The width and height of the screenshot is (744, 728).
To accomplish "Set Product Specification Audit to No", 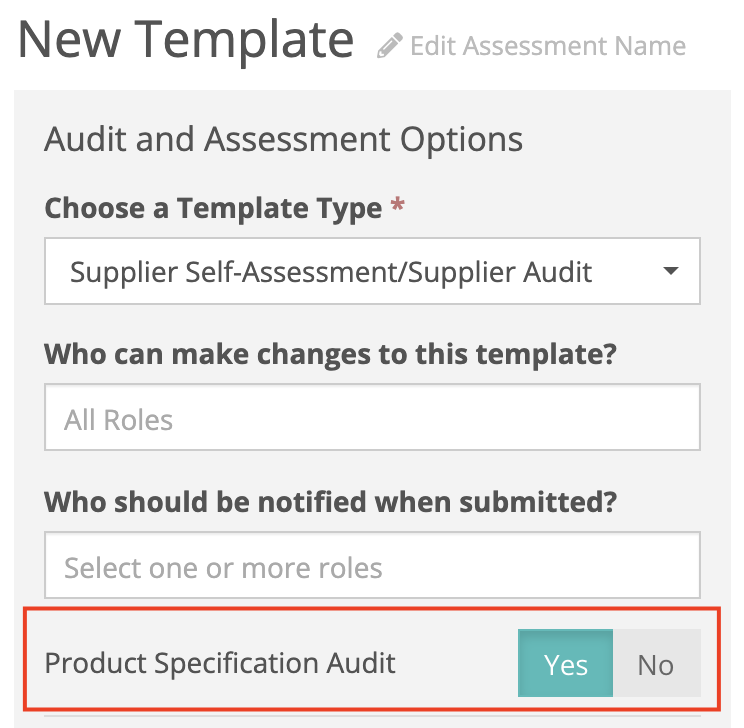I will 655,664.
